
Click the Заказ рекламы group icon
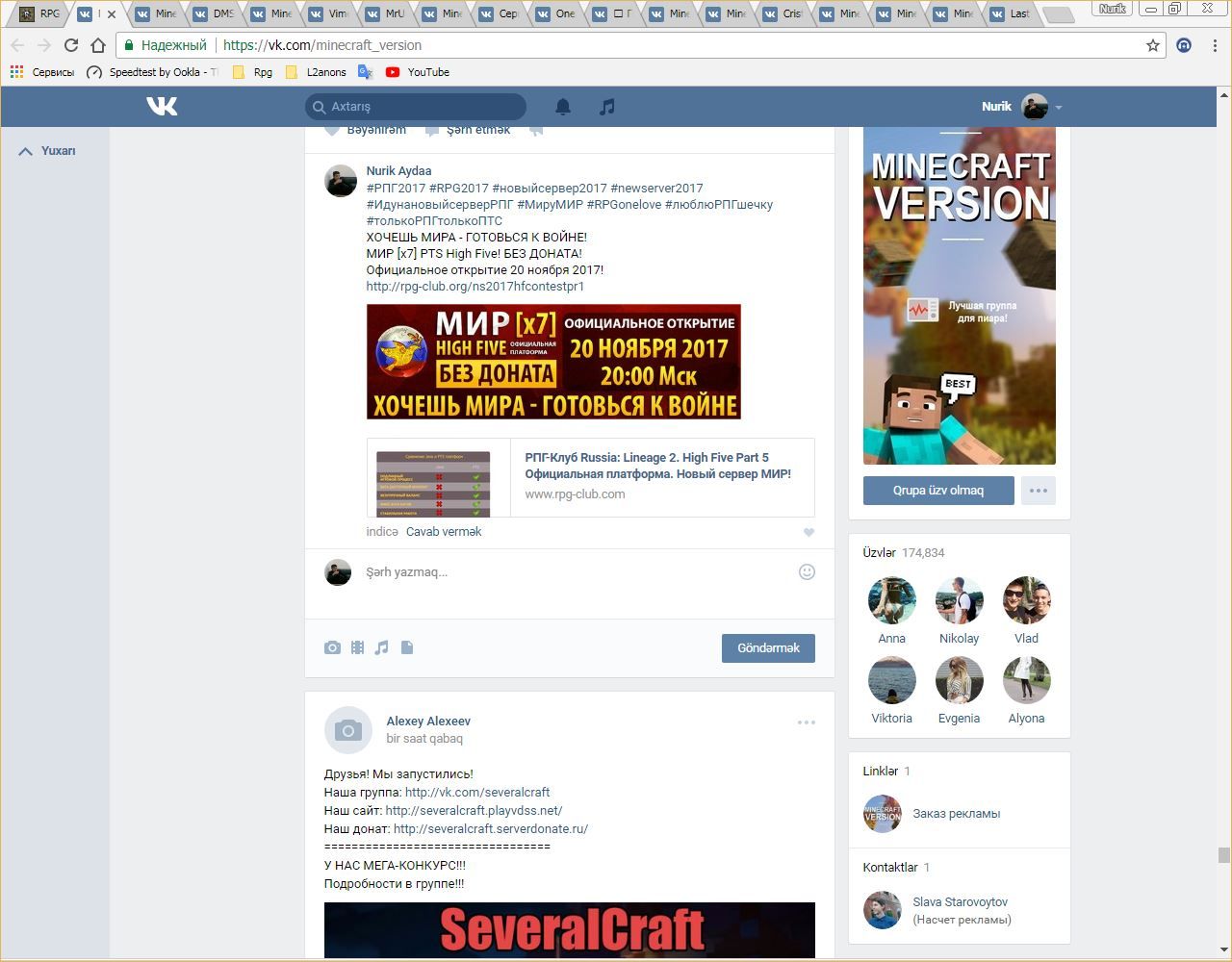click(x=882, y=814)
